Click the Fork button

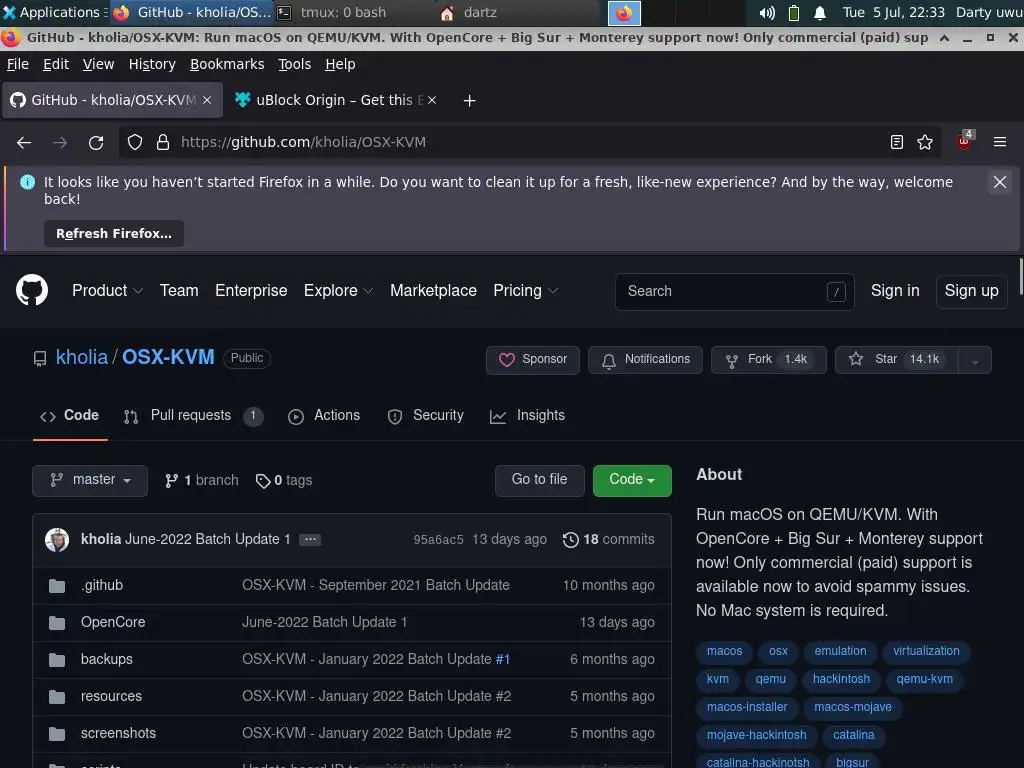[x=769, y=360]
